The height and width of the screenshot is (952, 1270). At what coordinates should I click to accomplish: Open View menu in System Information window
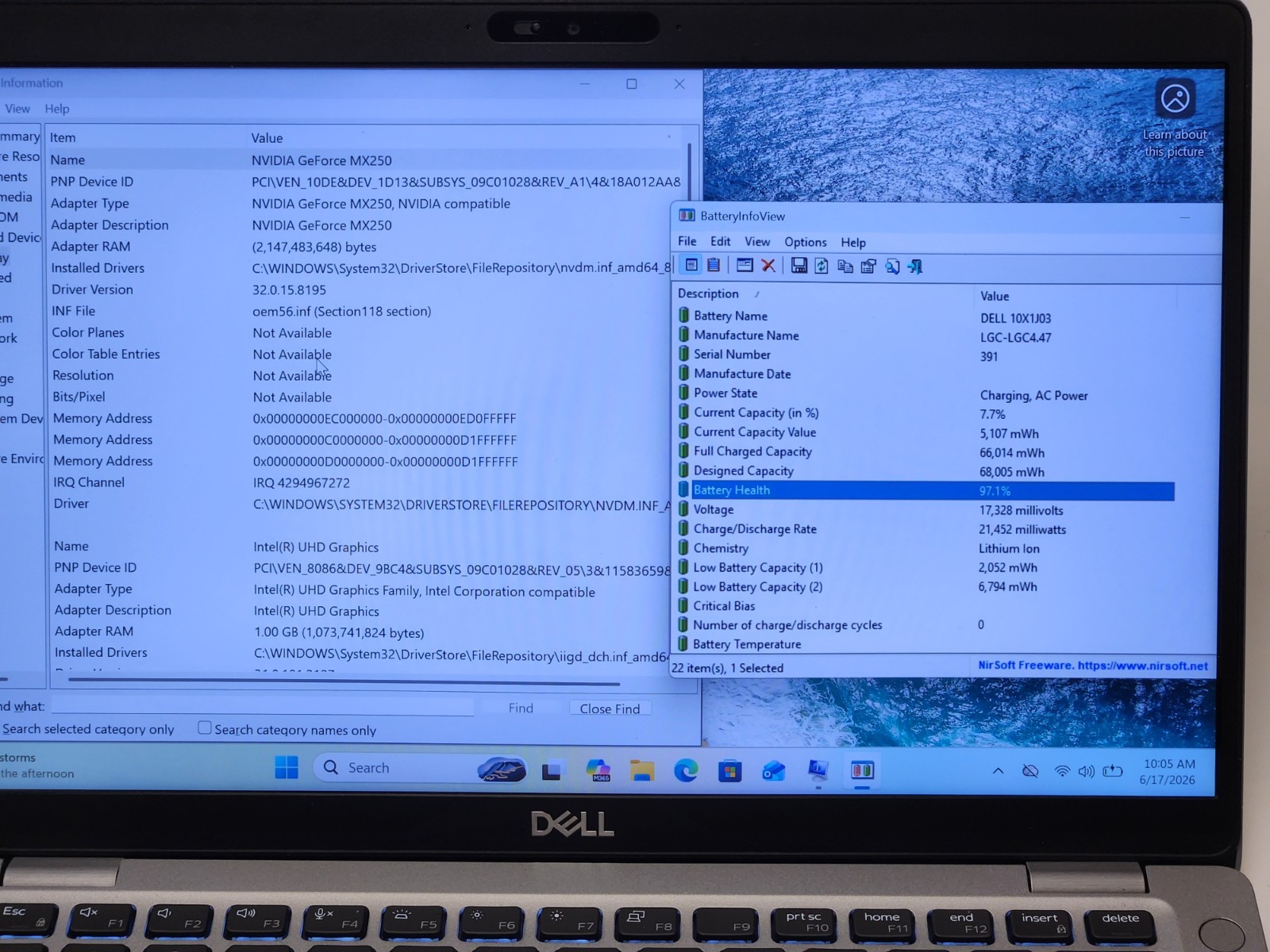[17, 109]
